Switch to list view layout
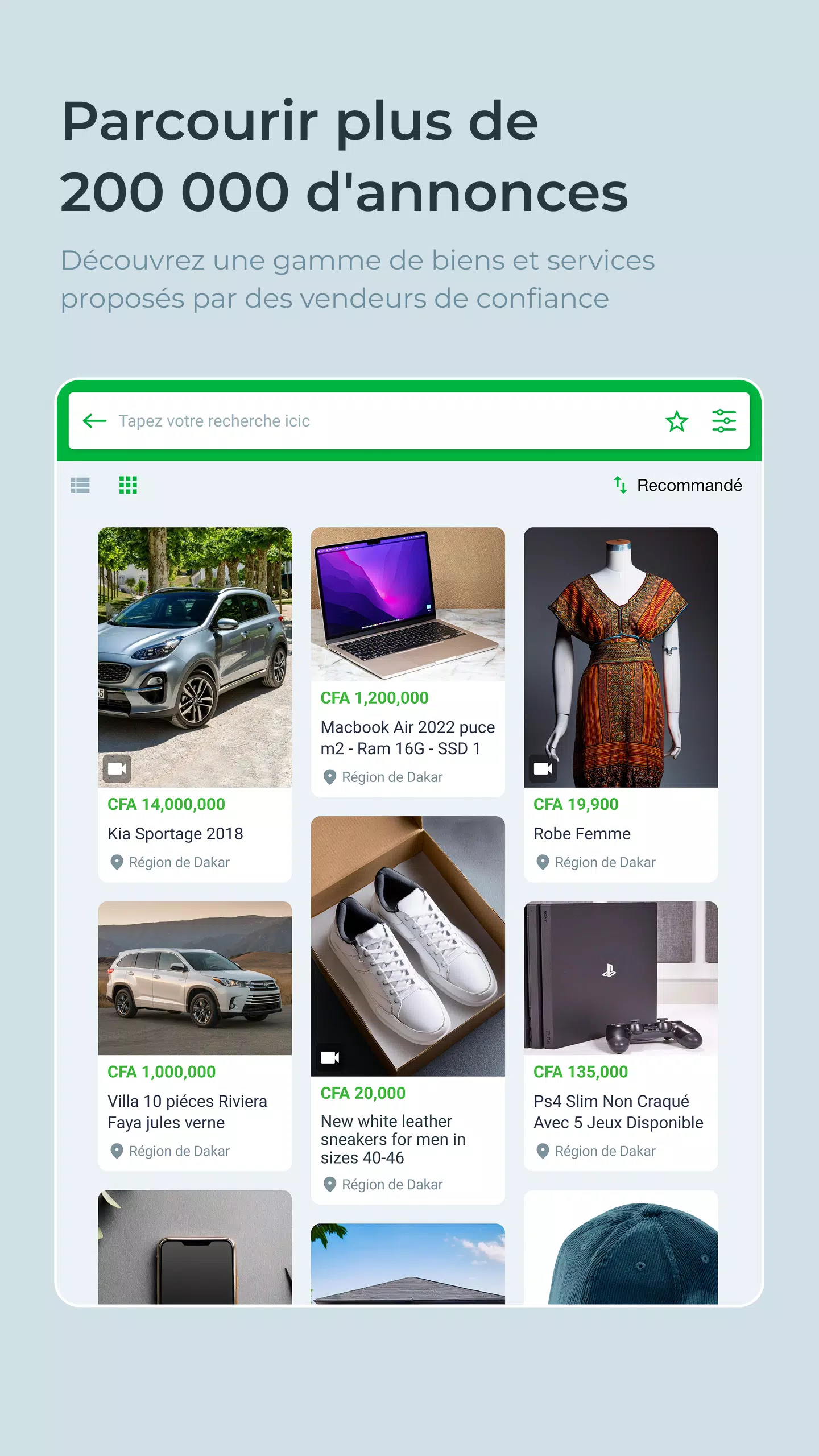This screenshot has height=1456, width=819. pos(80,485)
